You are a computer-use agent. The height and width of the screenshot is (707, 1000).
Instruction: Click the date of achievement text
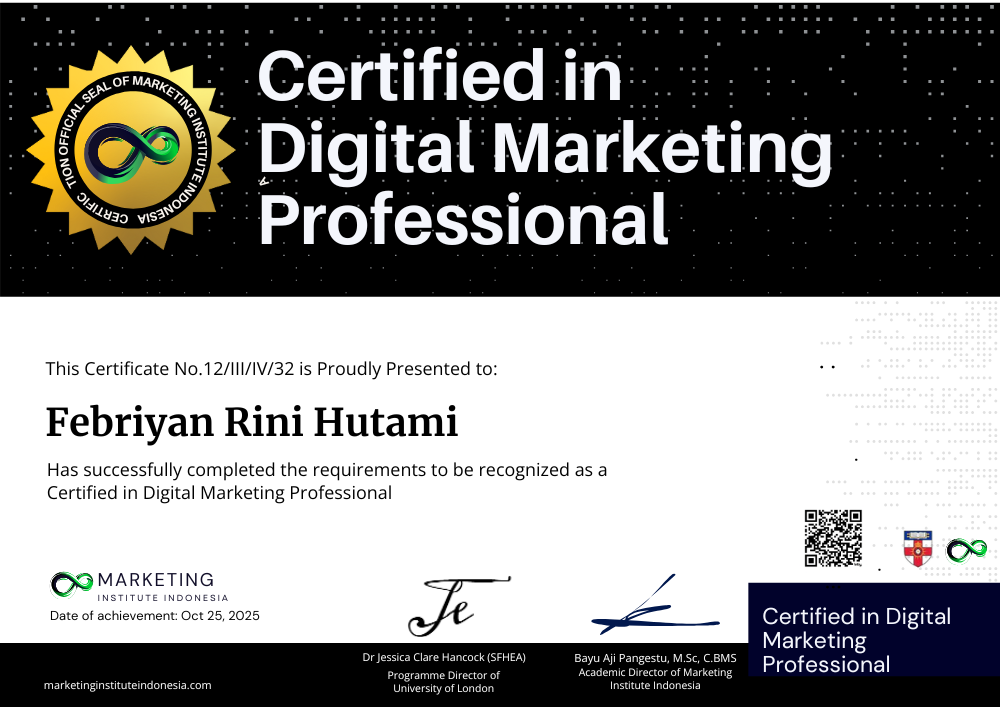tap(154, 616)
